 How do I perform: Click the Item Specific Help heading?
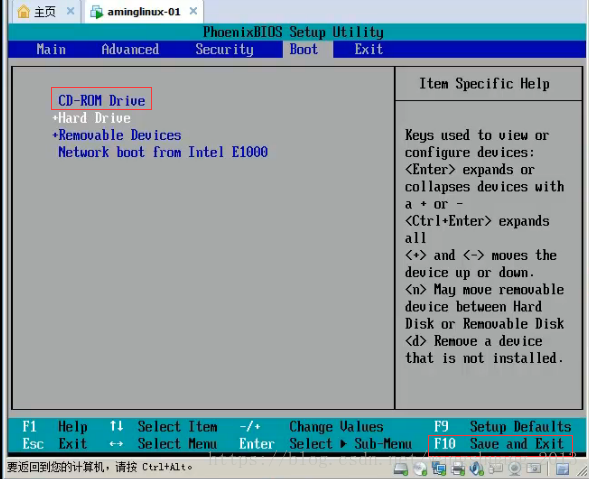coord(485,83)
